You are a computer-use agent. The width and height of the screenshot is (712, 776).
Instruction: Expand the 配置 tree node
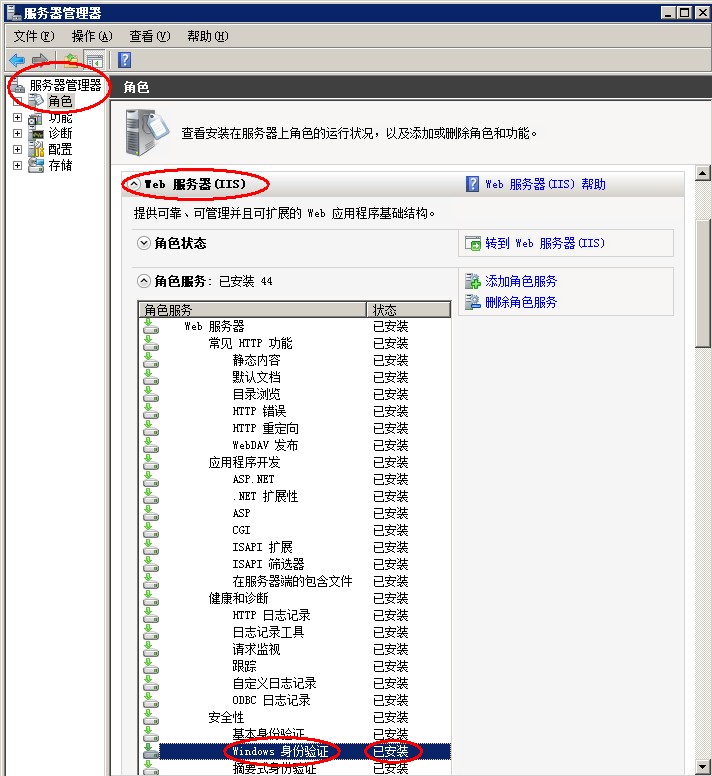pyautogui.click(x=17, y=149)
